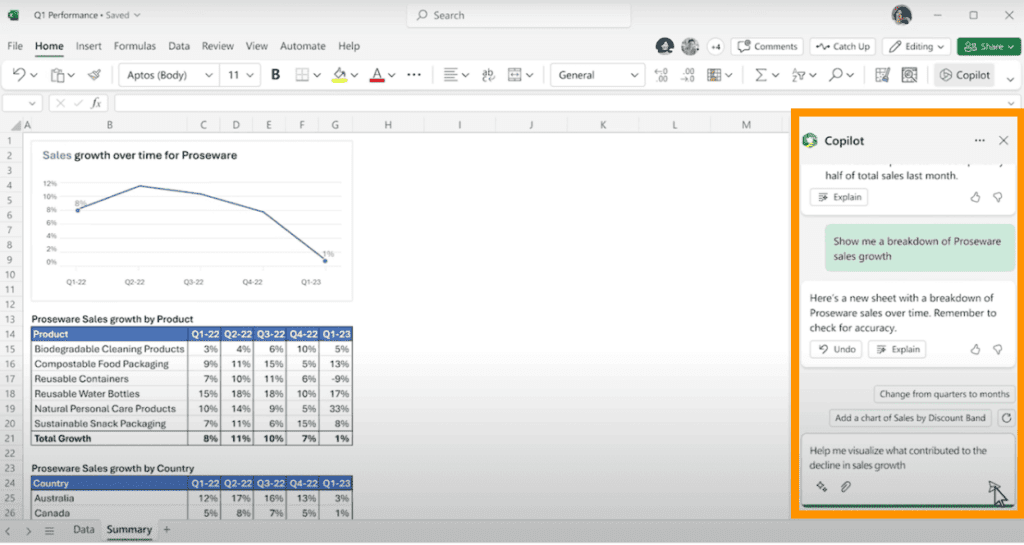This screenshot has width=1024, height=545.
Task: Select the Format Painter brush icon
Action: (95, 75)
